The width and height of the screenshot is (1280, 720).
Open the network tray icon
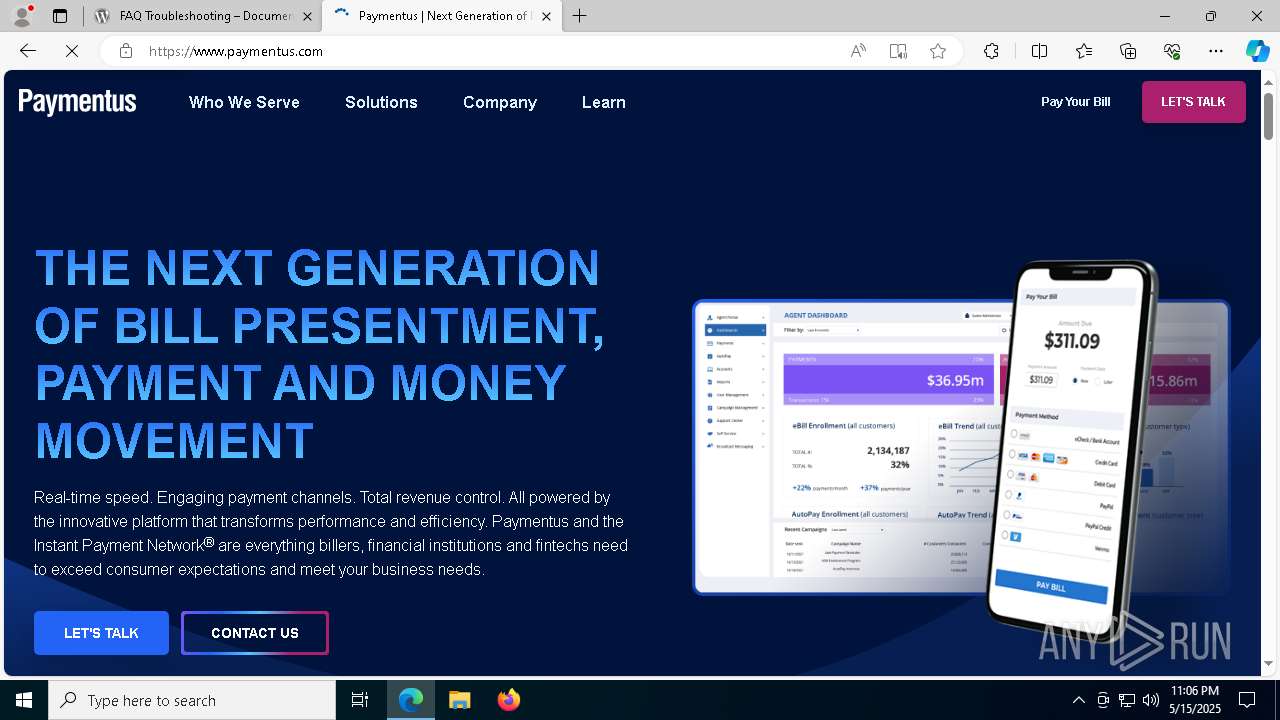pos(1127,700)
